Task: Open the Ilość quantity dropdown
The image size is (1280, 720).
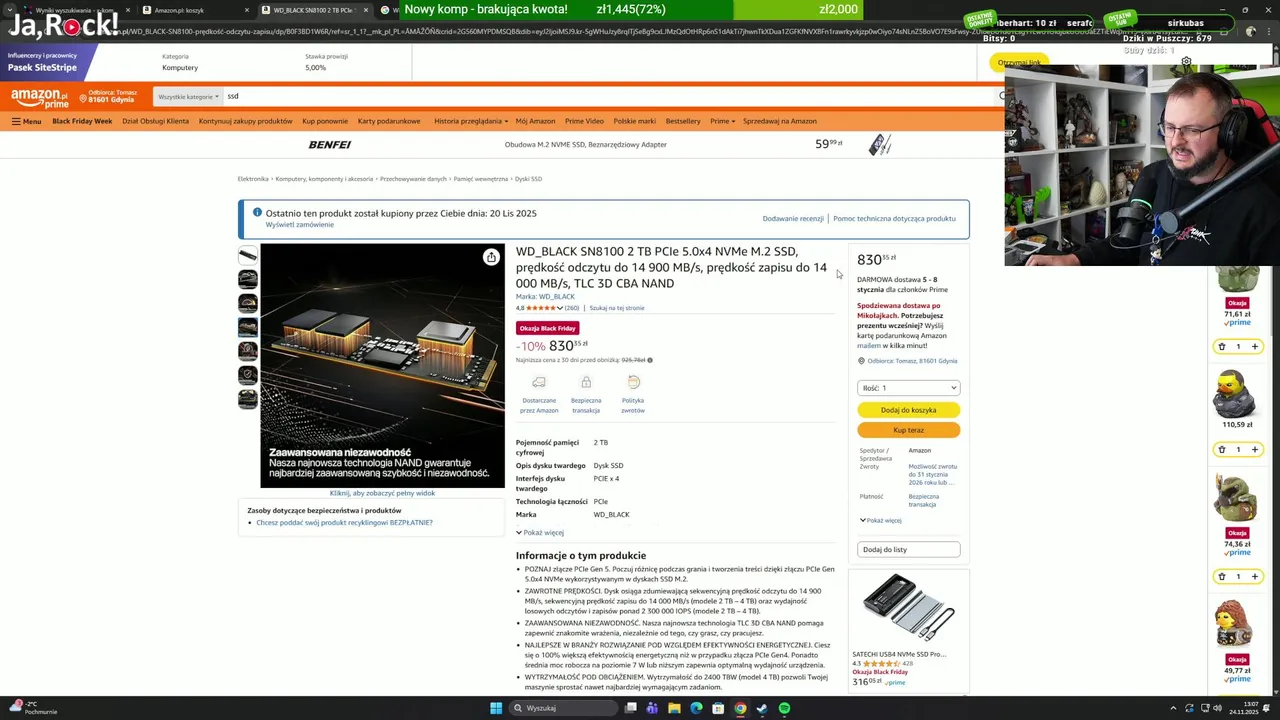Action: 908,388
